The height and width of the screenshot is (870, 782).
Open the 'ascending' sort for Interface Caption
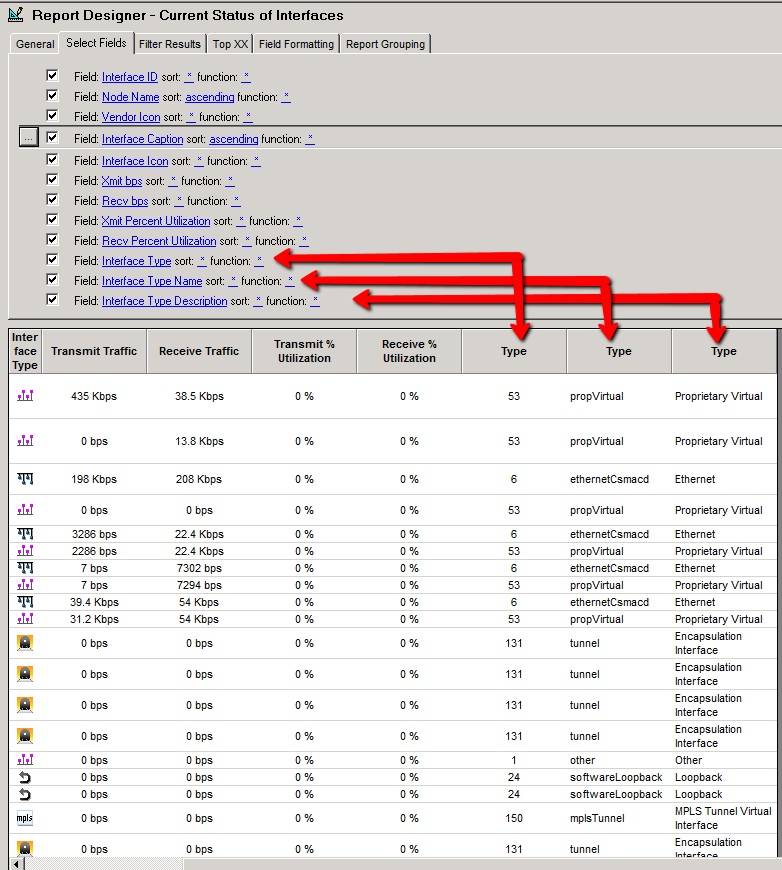click(234, 139)
